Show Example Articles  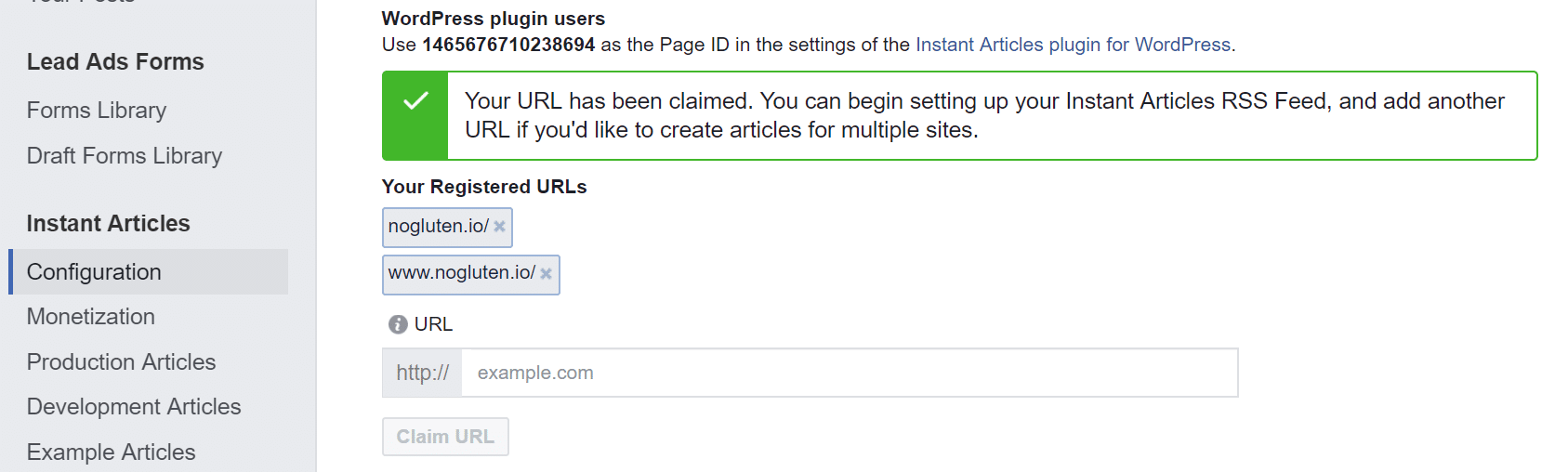tap(112, 452)
